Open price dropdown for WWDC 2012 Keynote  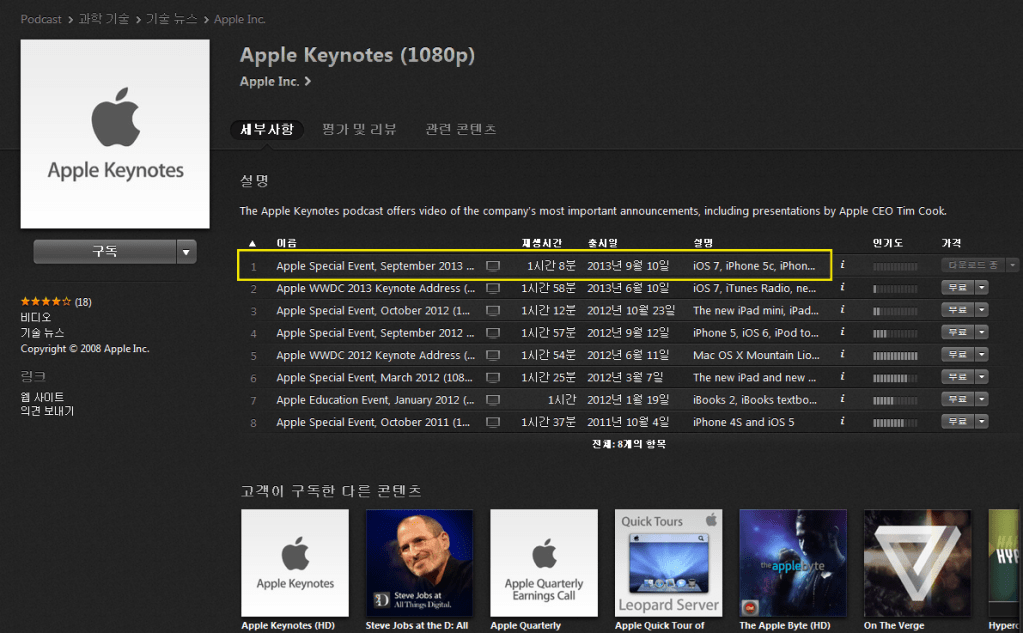(981, 354)
